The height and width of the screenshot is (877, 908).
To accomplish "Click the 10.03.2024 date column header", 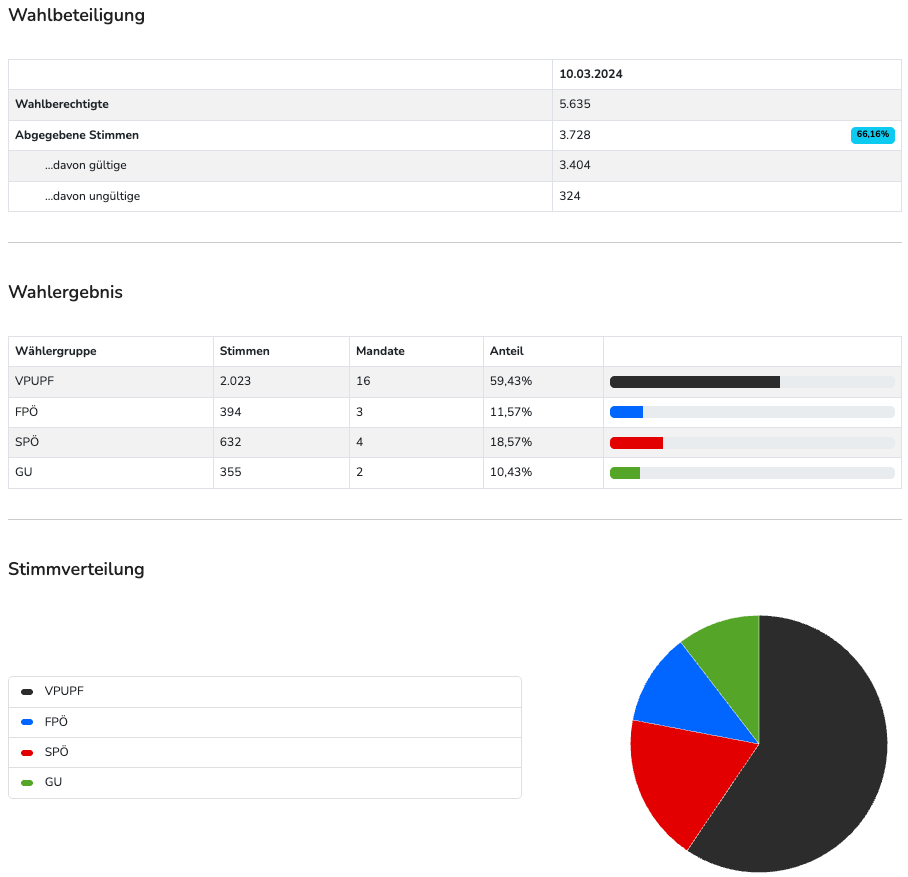I will tap(591, 74).
